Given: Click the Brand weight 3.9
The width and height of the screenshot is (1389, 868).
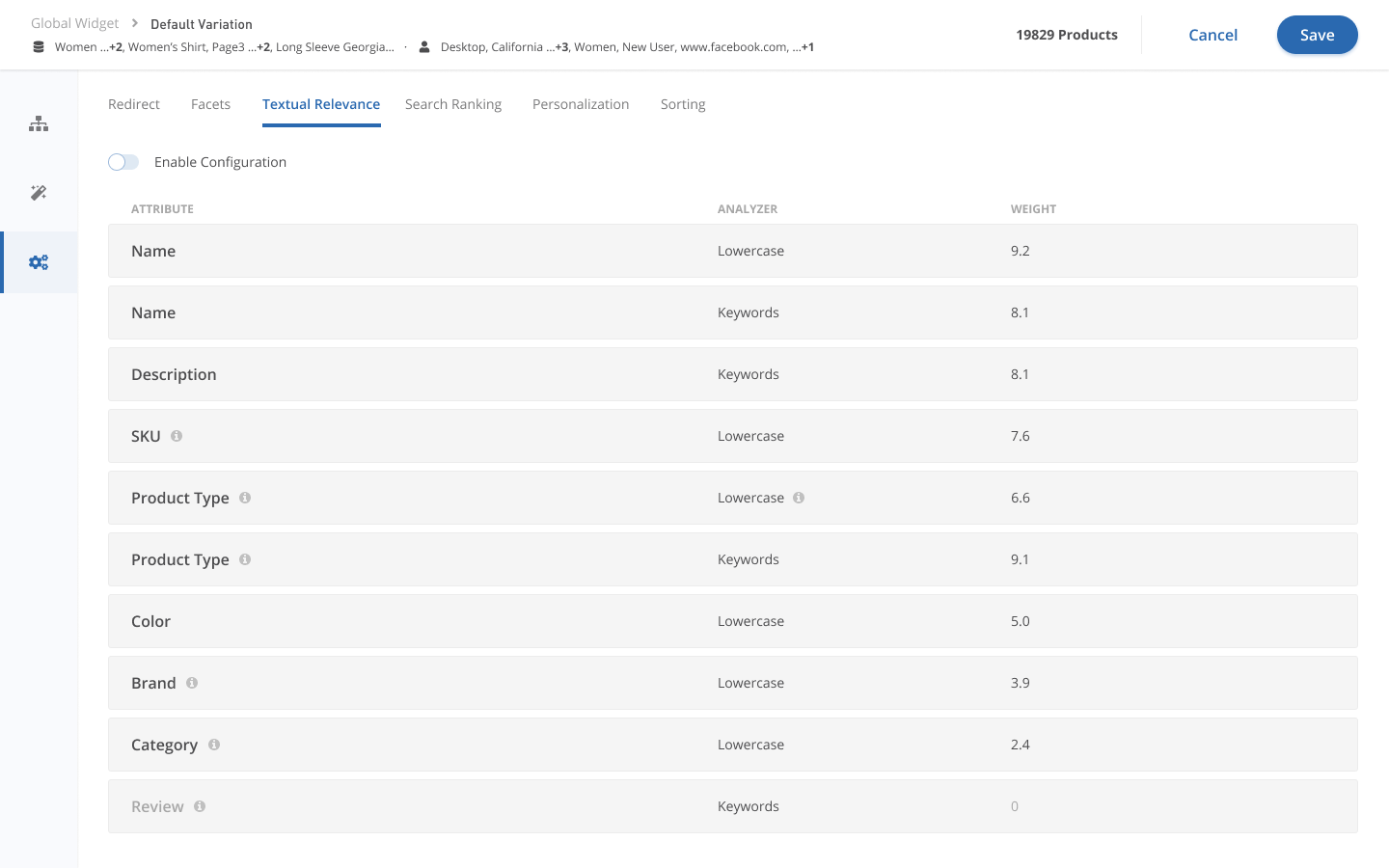Looking at the screenshot, I should 1021,683.
